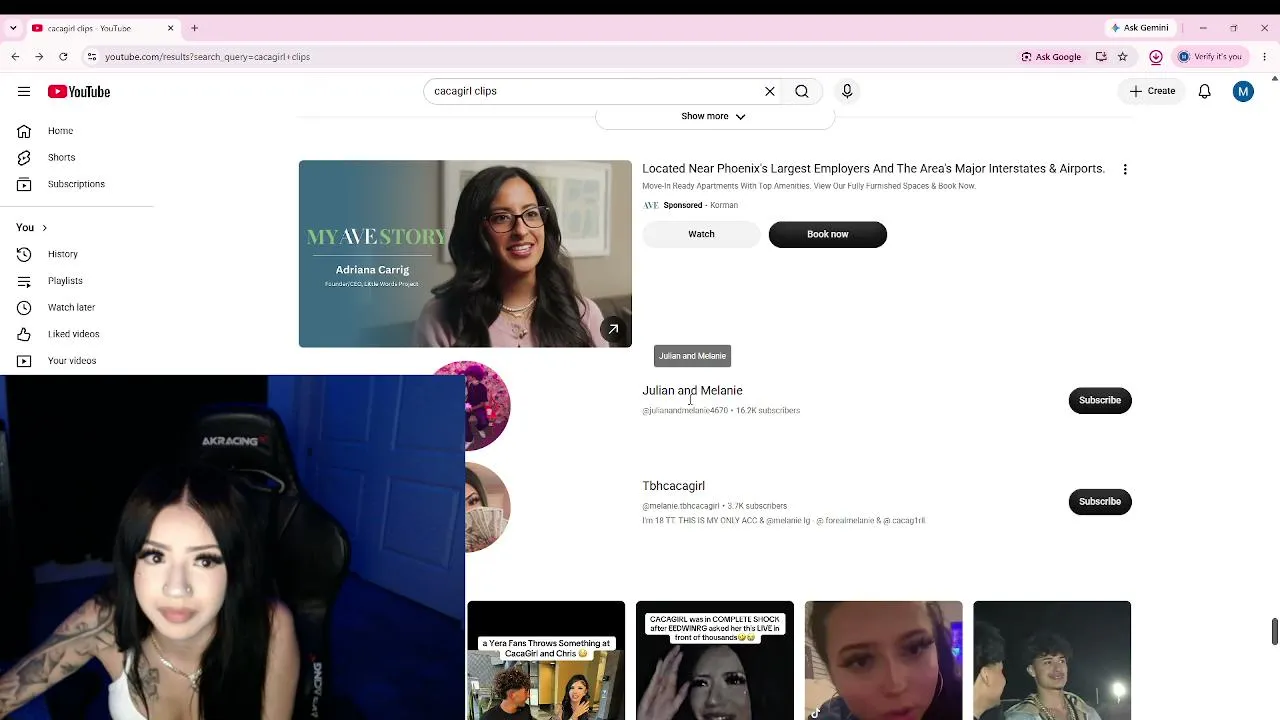Screen dimensions: 1280x720
Task: Open the Tbhcacagirl channel name
Action: tap(673, 486)
